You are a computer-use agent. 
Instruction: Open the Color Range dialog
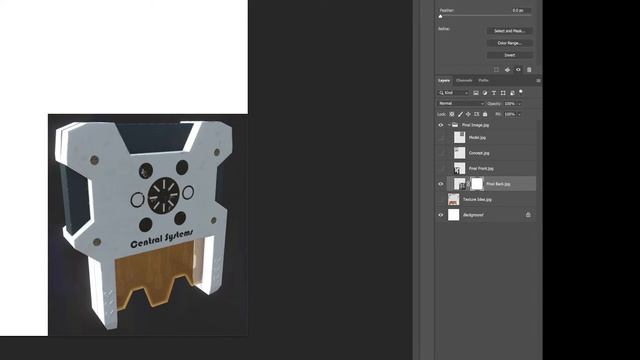tap(509, 43)
